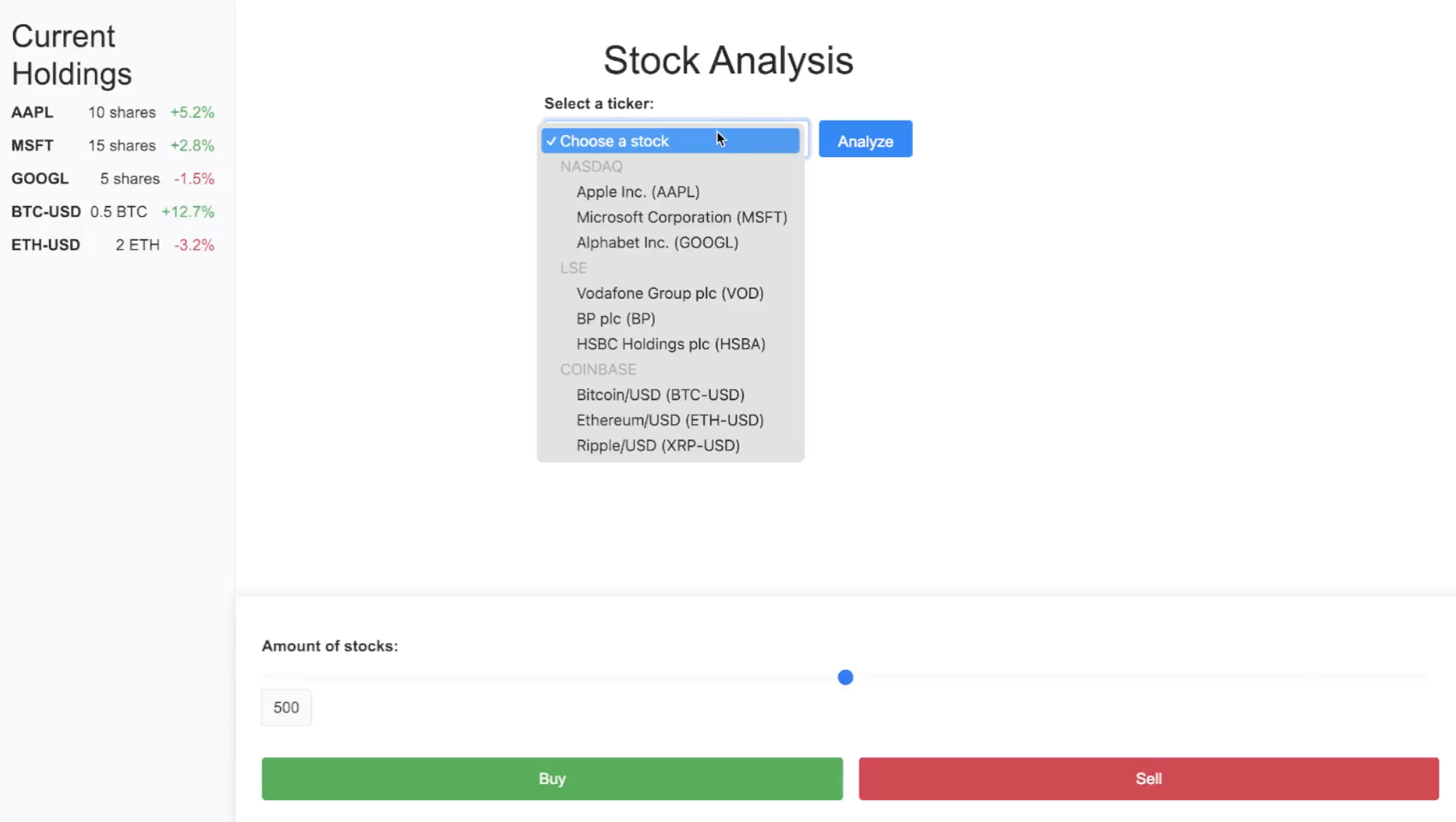The width and height of the screenshot is (1456, 822).
Task: Click the MSFT holding entry
Action: (112, 146)
